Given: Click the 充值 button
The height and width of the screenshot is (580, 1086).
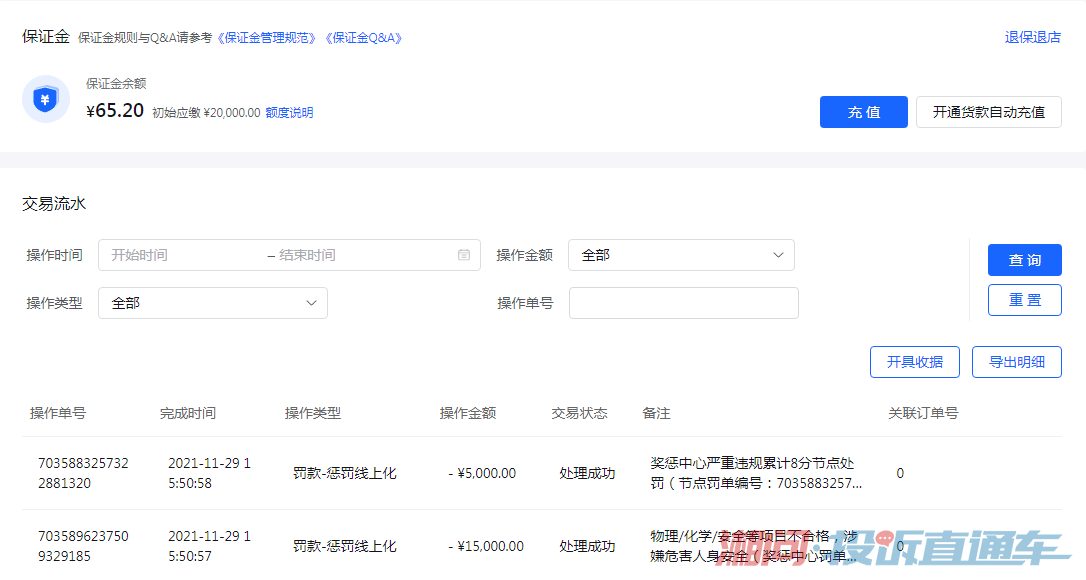Looking at the screenshot, I should [864, 112].
